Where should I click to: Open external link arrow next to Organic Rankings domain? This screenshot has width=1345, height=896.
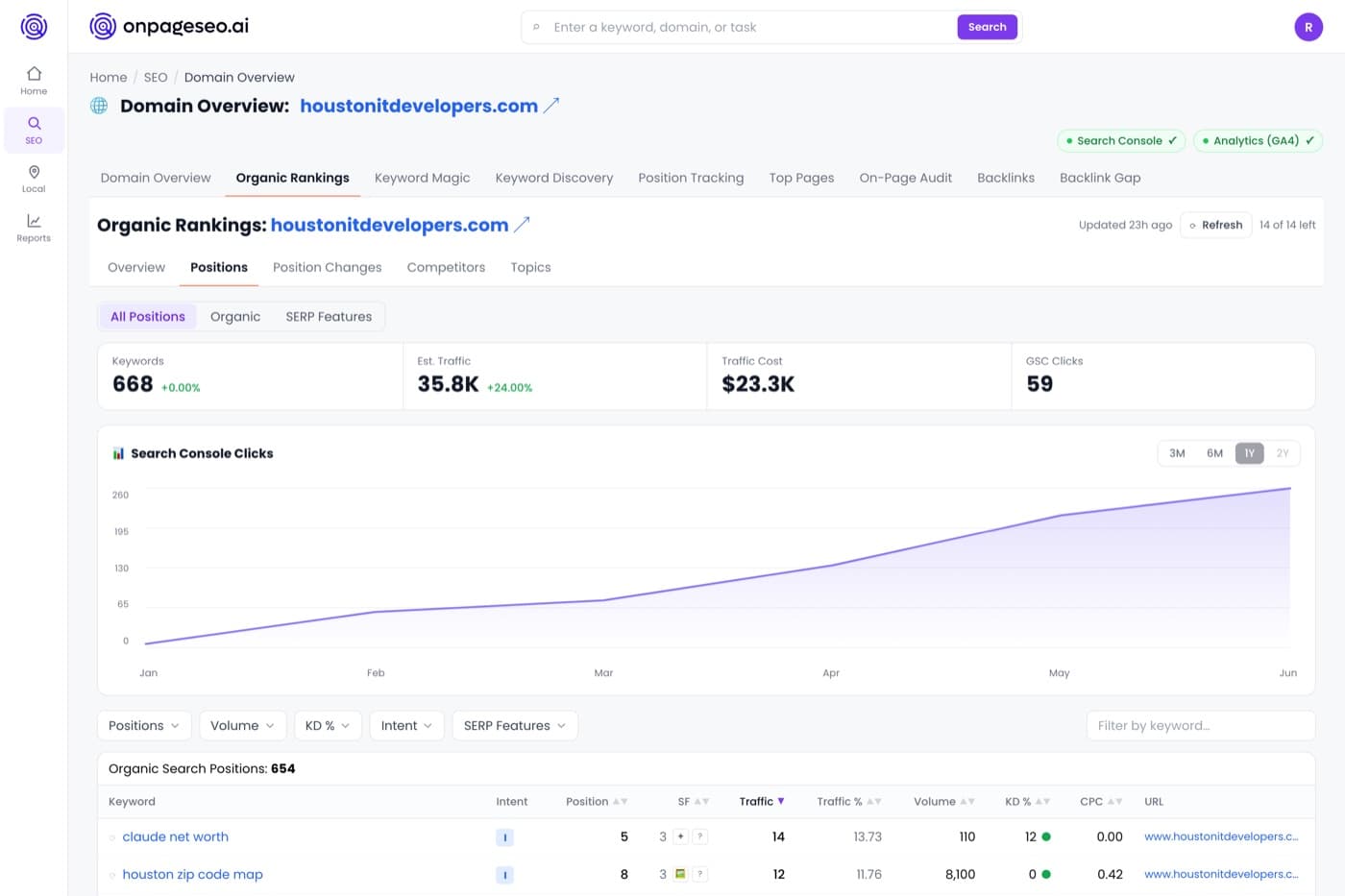(x=522, y=225)
